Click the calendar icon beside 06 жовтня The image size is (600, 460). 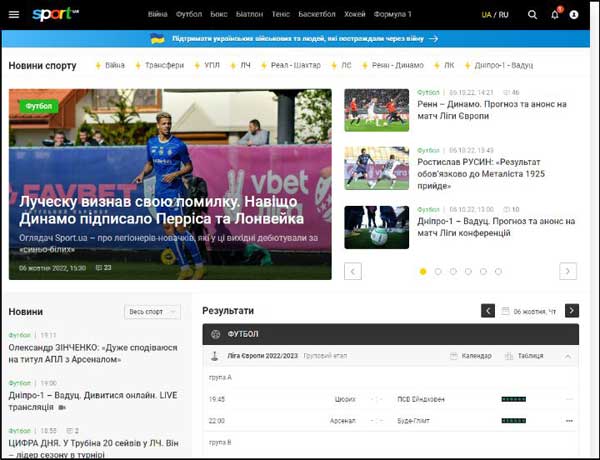[x=505, y=311]
